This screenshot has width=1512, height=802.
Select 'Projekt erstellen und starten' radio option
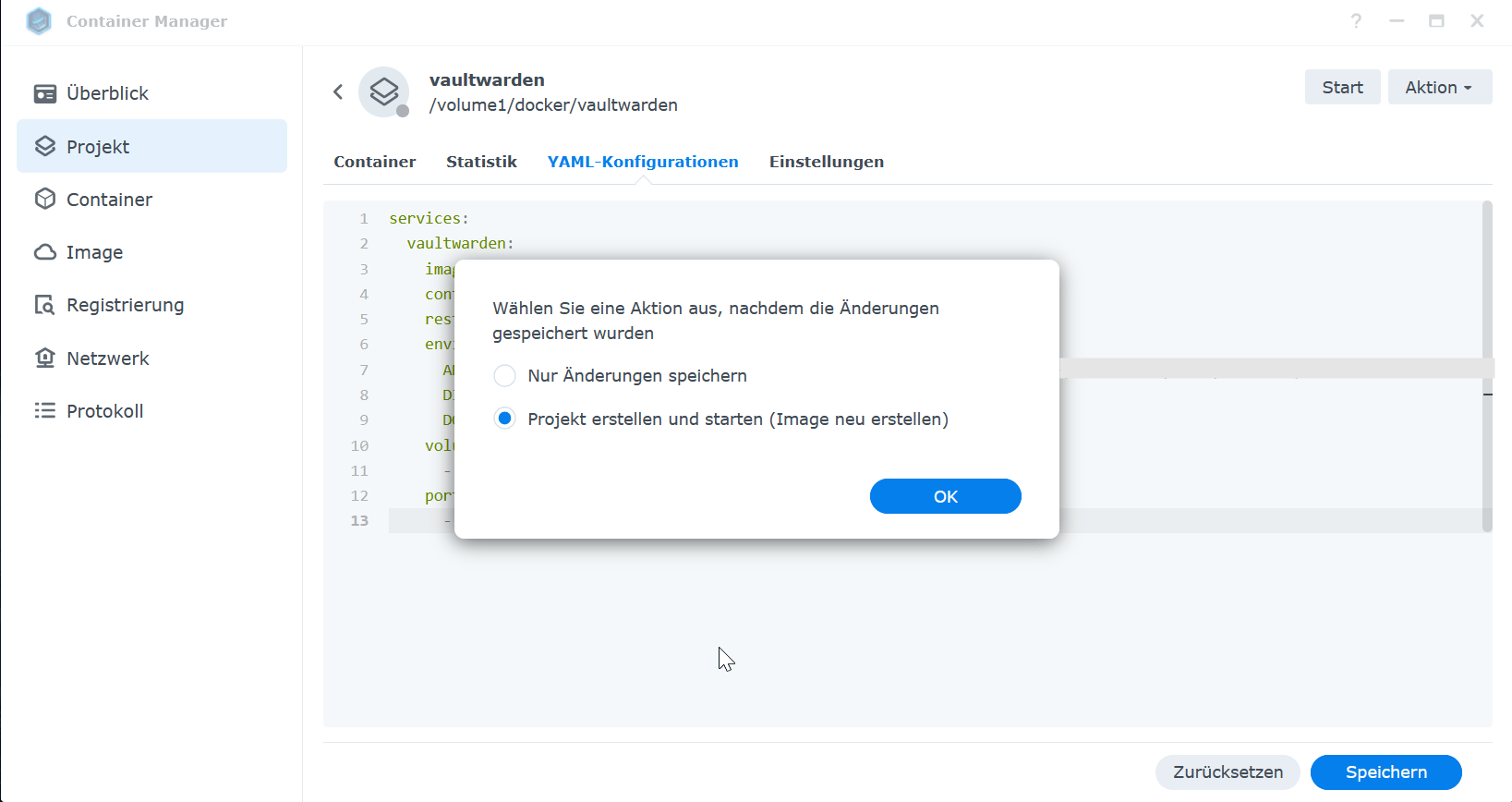(x=504, y=419)
